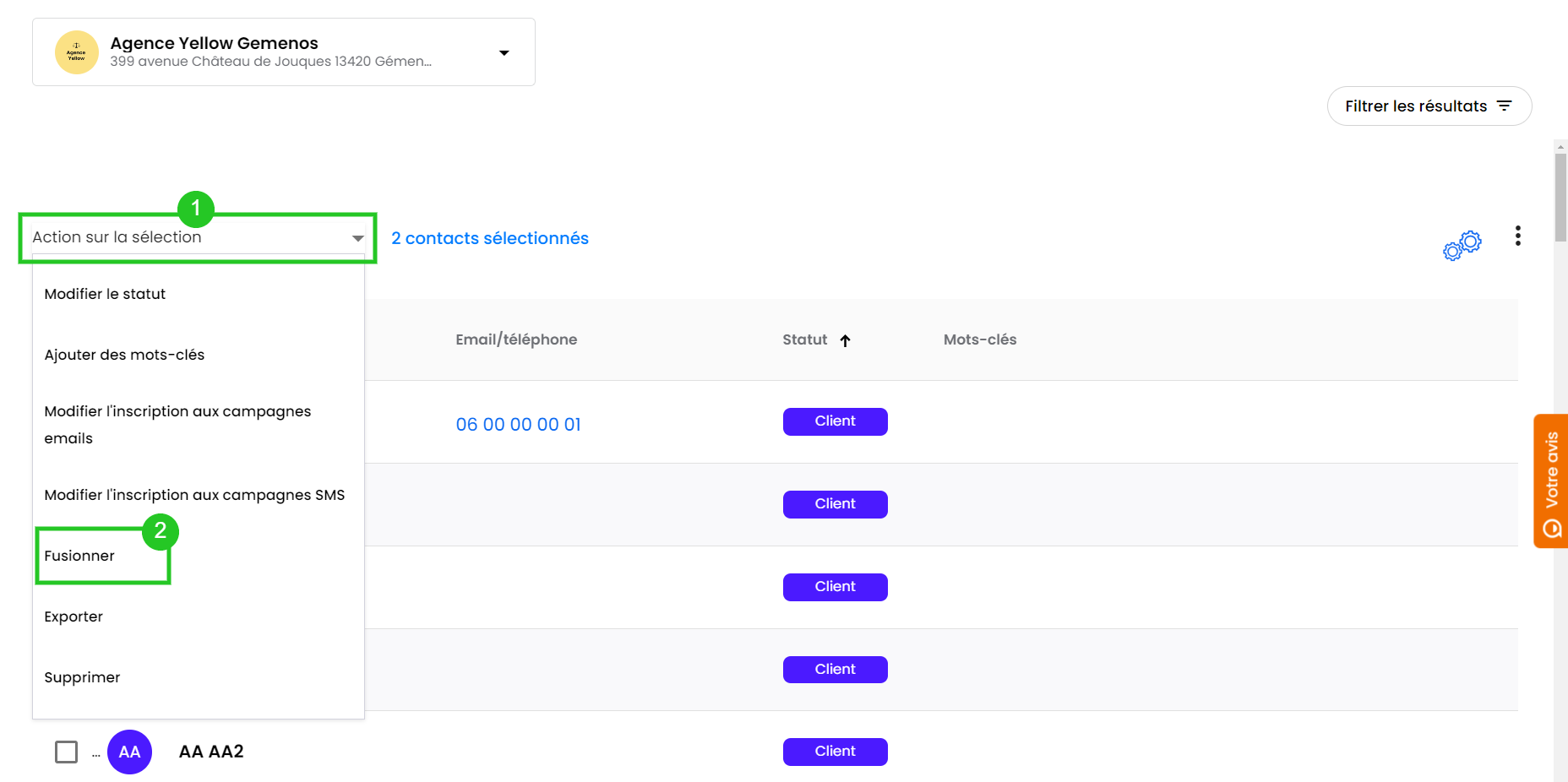1568x782 pixels.
Task: Expand the Agence Yellow Gemenos agency selector
Action: point(284,52)
